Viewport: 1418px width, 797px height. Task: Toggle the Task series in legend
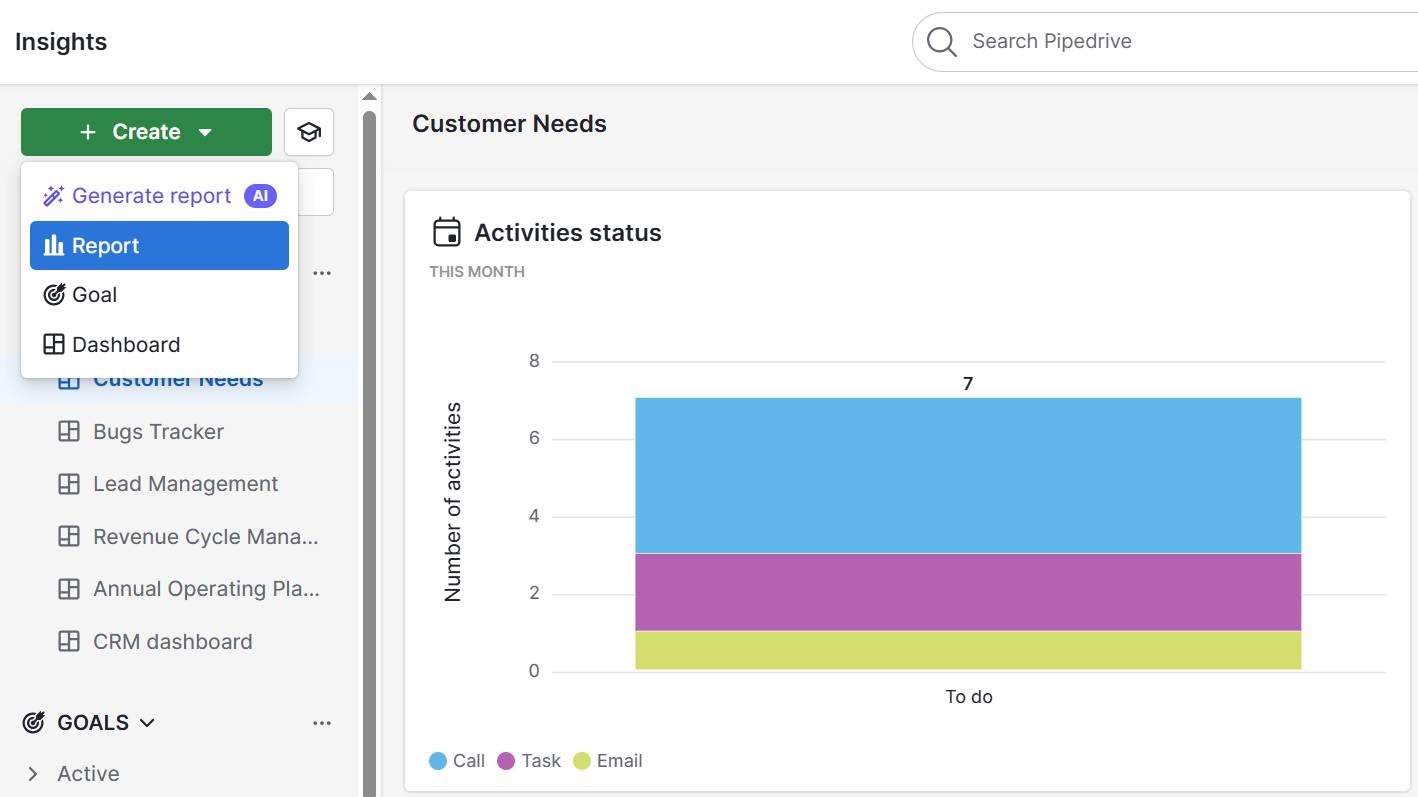pyautogui.click(x=529, y=761)
